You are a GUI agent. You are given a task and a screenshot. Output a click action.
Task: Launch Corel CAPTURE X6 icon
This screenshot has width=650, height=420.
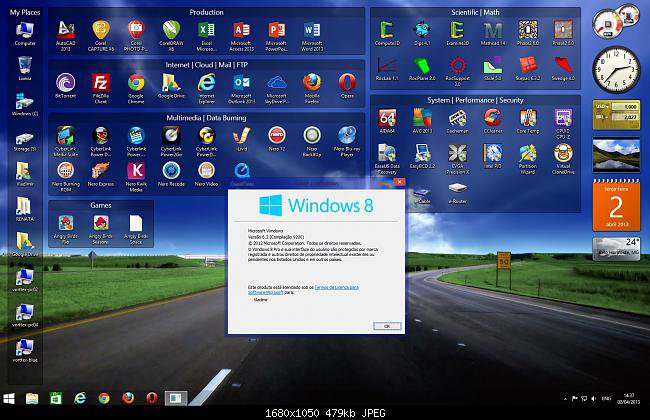pos(101,36)
